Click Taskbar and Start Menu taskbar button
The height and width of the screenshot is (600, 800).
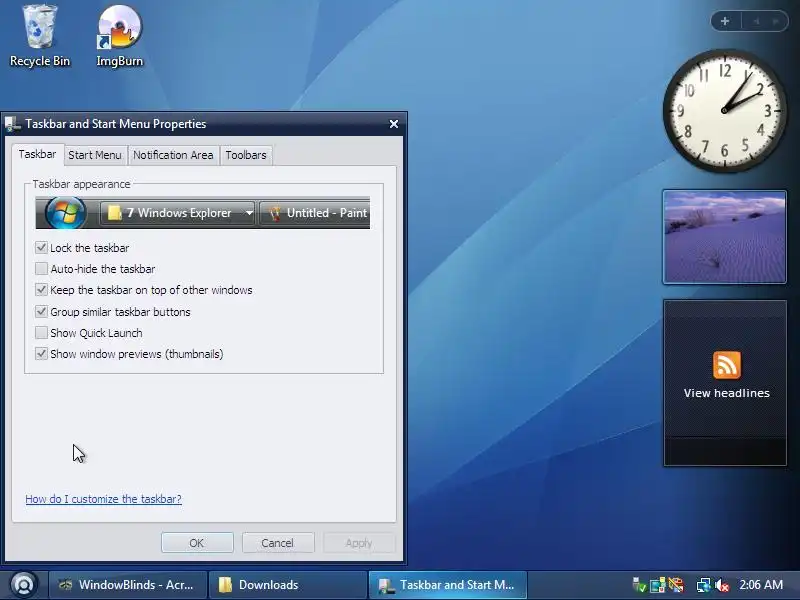447,585
